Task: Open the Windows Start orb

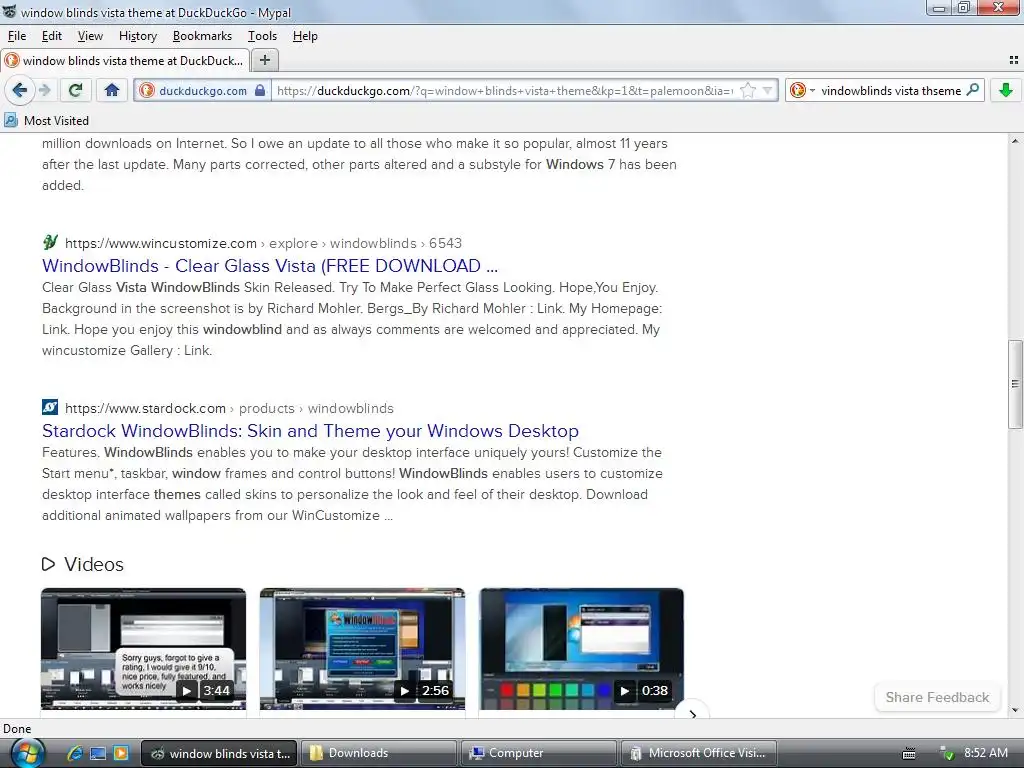Action: 27,753
